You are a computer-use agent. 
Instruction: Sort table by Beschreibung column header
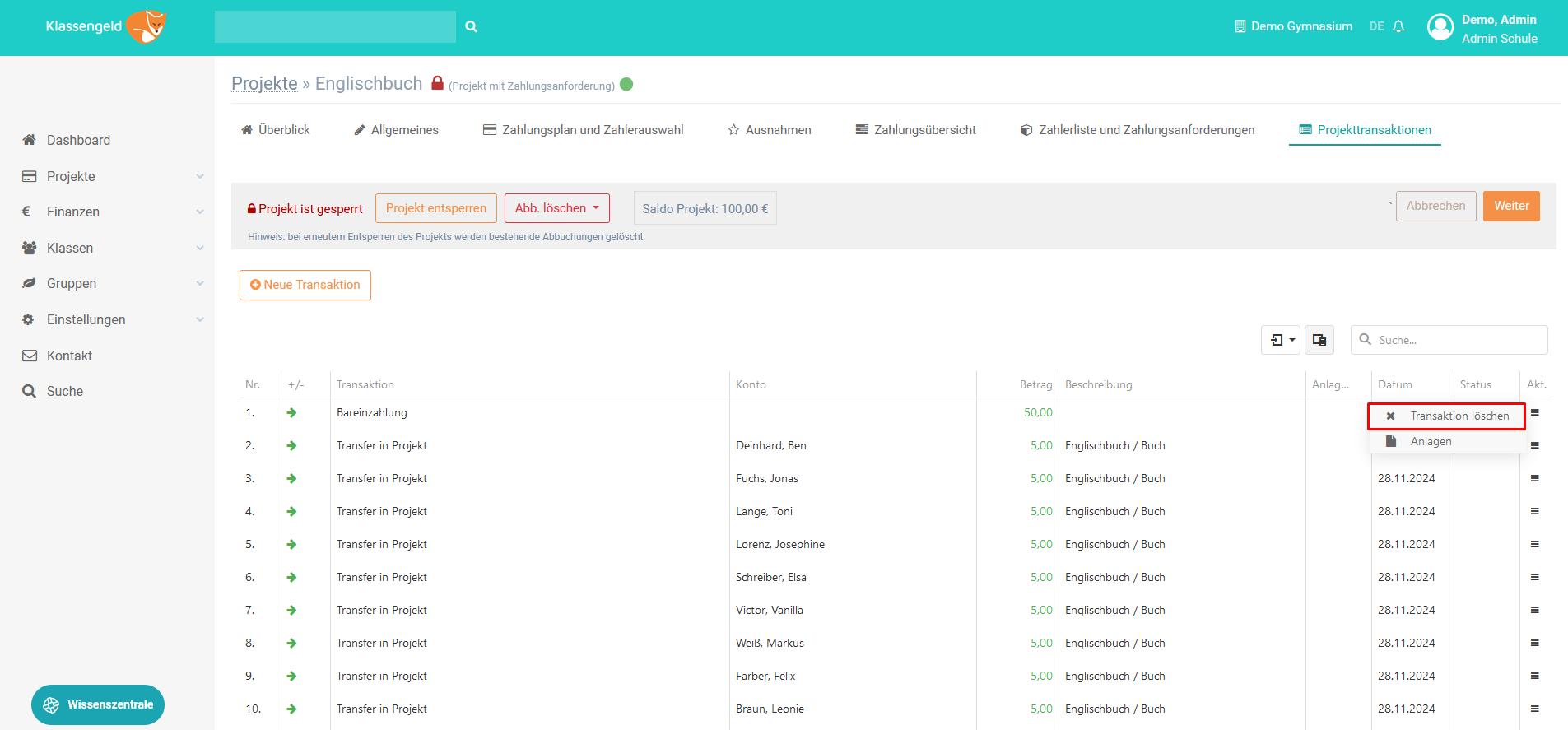[x=1099, y=384]
